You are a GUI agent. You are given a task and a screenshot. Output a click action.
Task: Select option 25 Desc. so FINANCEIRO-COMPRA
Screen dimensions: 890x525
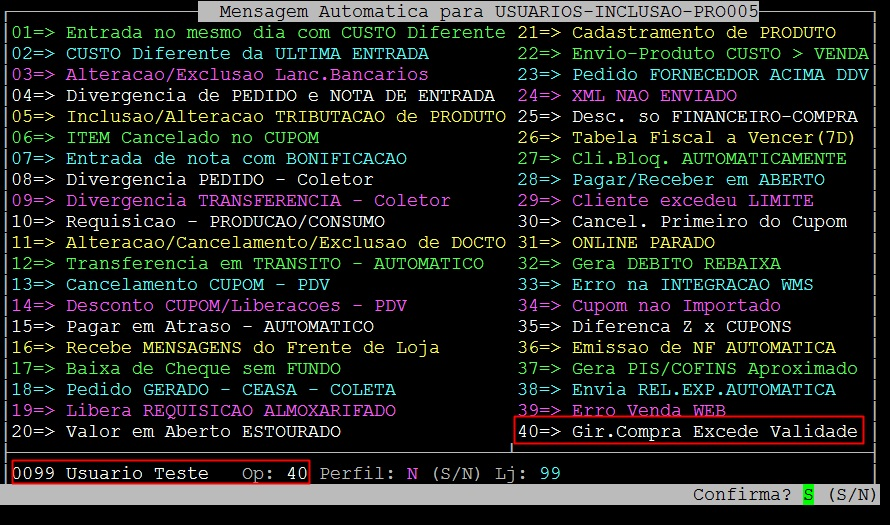[x=687, y=117]
